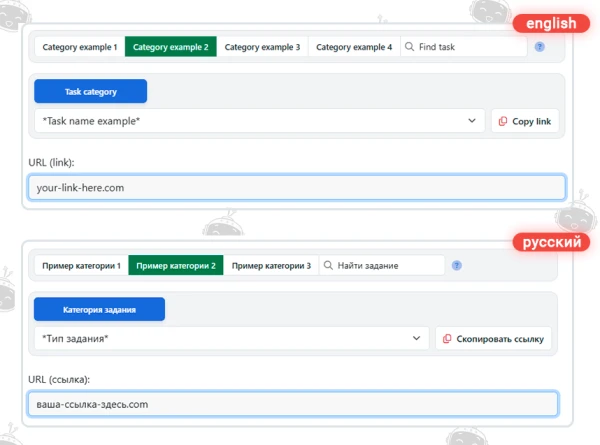Click red copy icon in Скопировать ссылку
This screenshot has height=445, width=600.
(x=447, y=339)
